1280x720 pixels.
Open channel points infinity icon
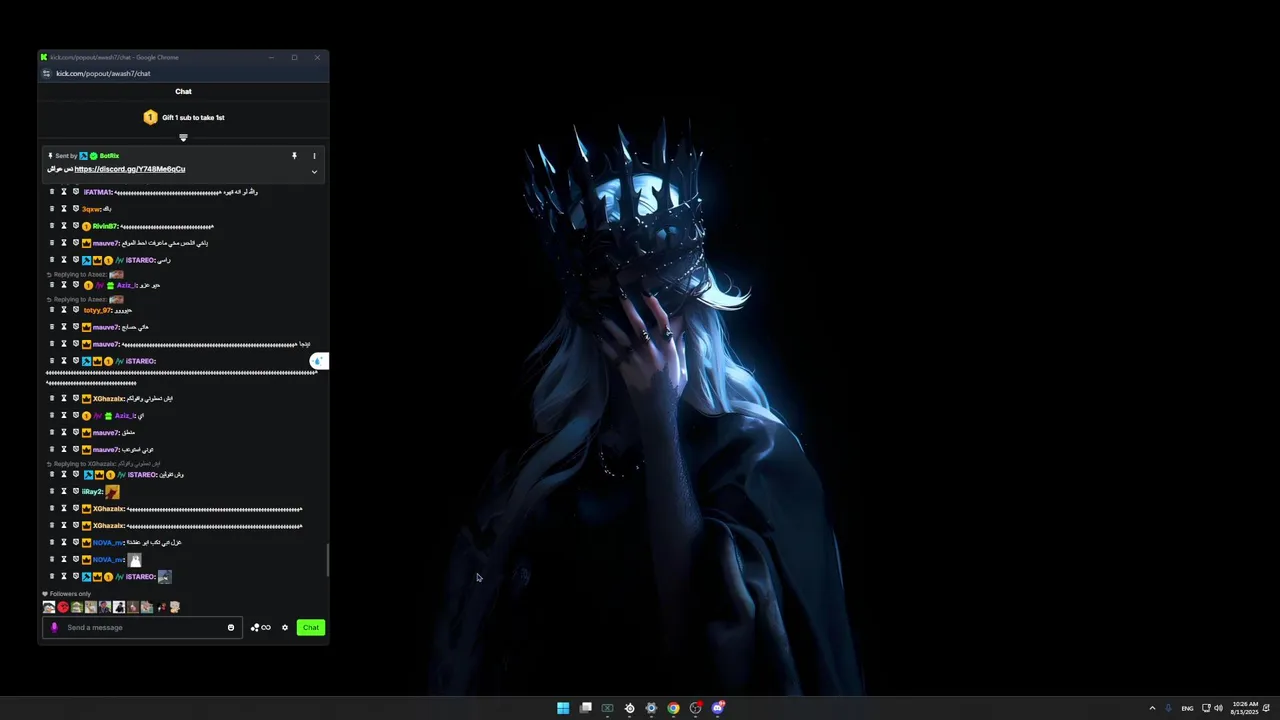(x=261, y=628)
